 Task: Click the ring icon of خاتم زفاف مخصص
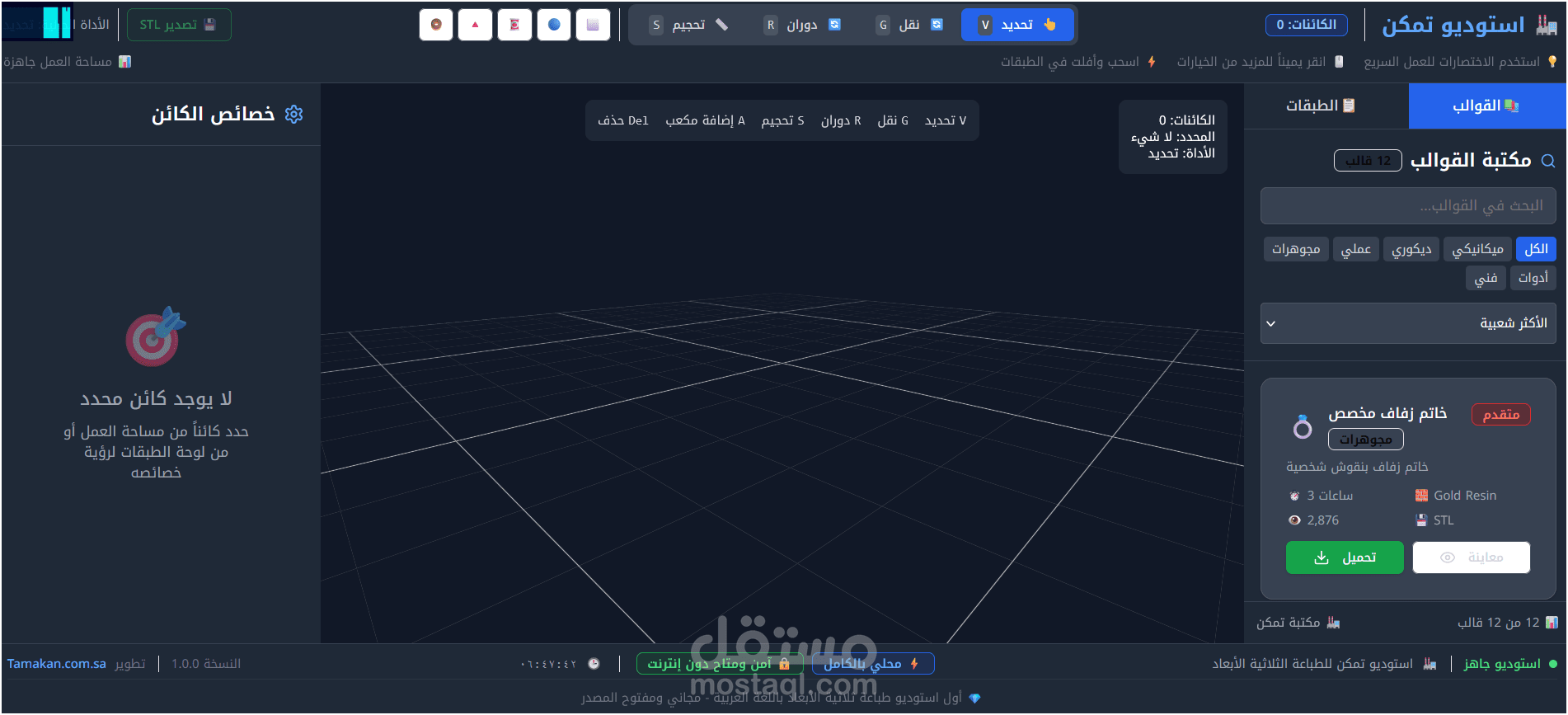(x=1303, y=426)
